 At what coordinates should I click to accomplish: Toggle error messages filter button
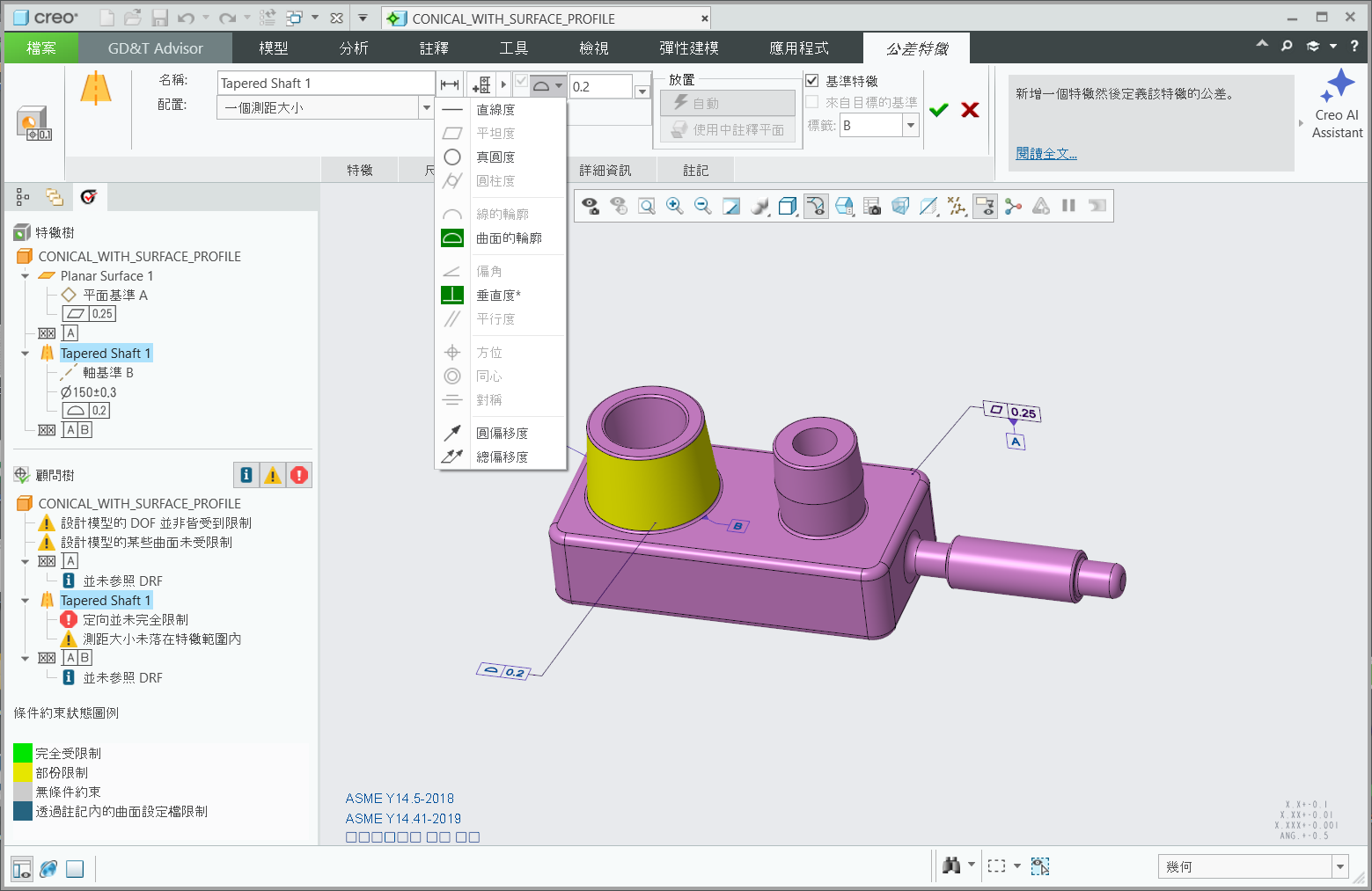click(299, 475)
